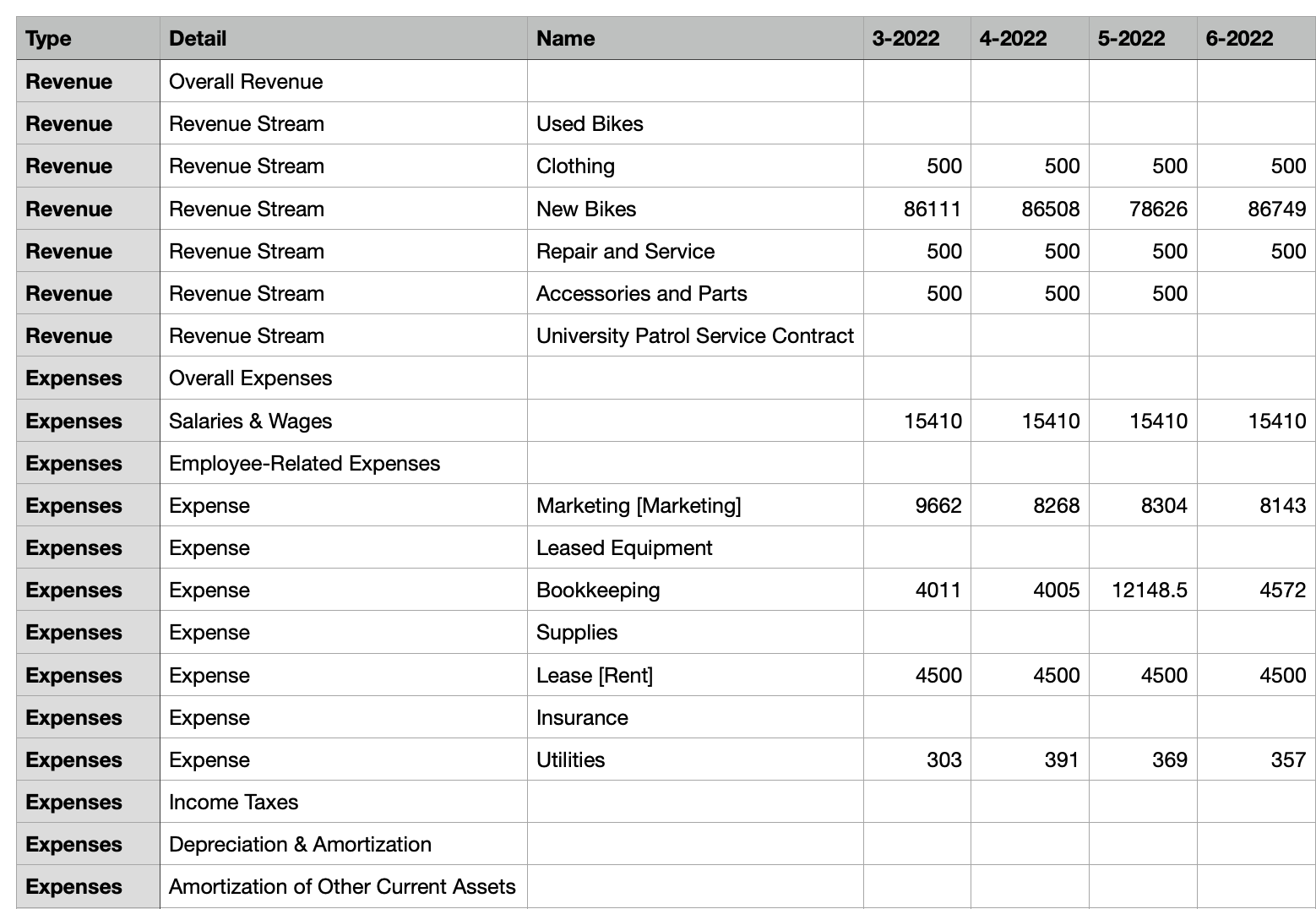Select Marketing value 9662
Image resolution: width=1316 pixels, height=909 pixels.
[917, 505]
